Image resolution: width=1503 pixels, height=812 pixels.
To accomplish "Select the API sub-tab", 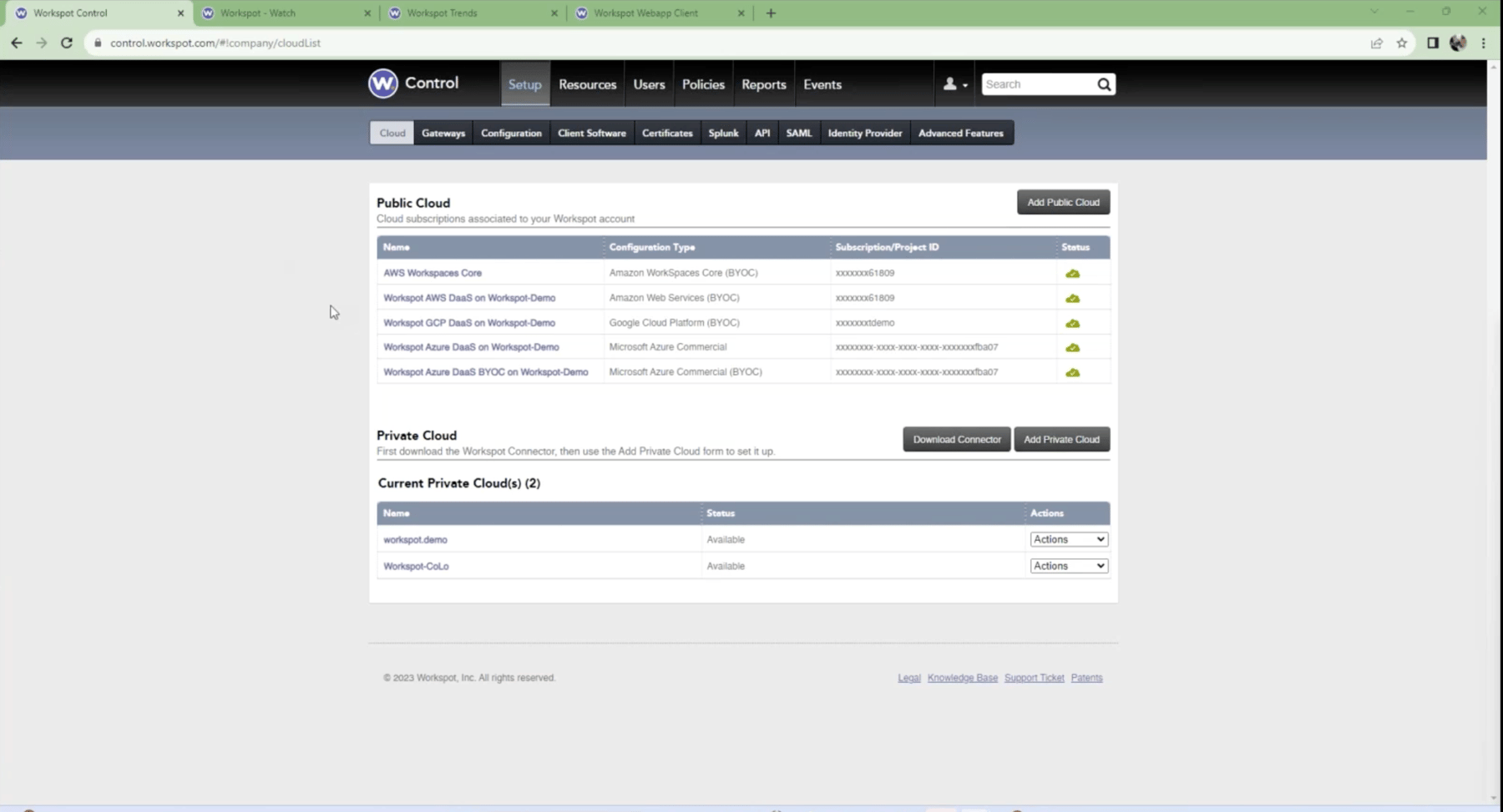I will click(x=762, y=133).
